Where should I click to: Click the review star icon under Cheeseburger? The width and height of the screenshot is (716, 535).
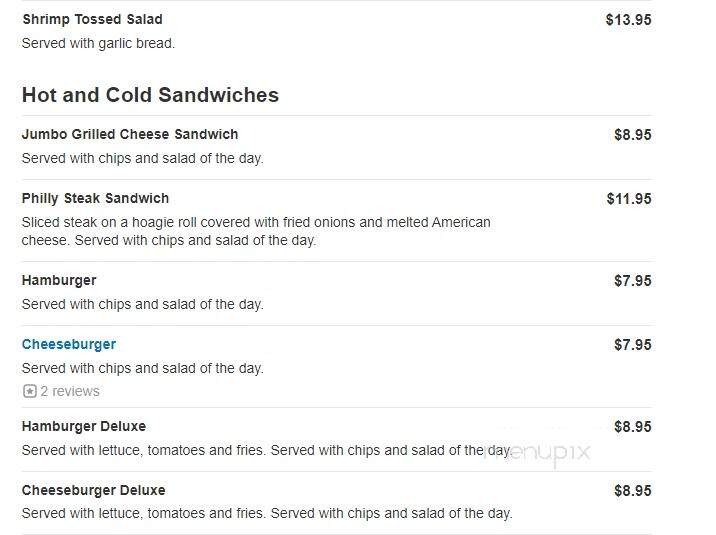30,391
